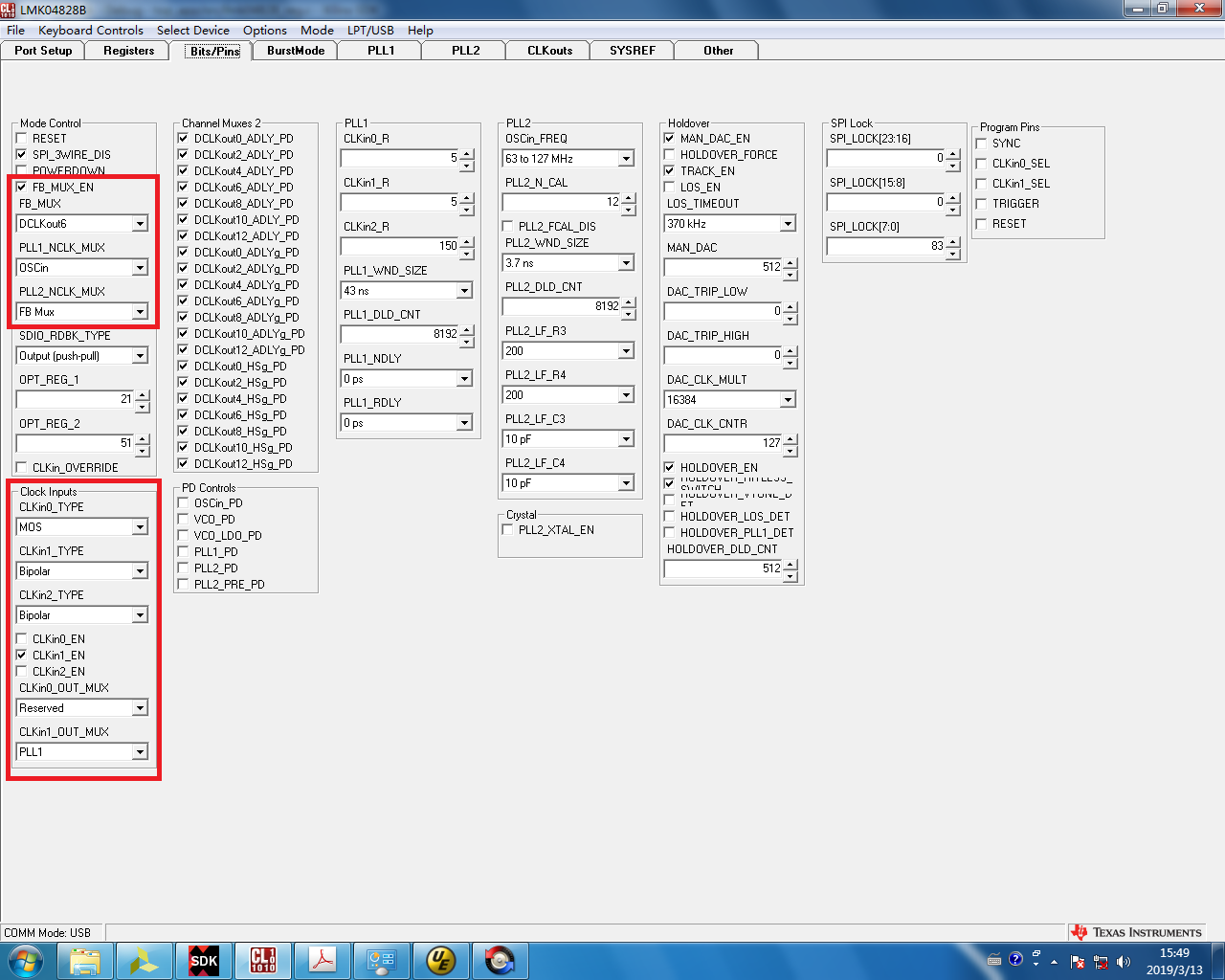This screenshot has height=980, width=1225.
Task: Uncheck the MAN_DAC_EN checkbox
Action: pyautogui.click(x=670, y=138)
